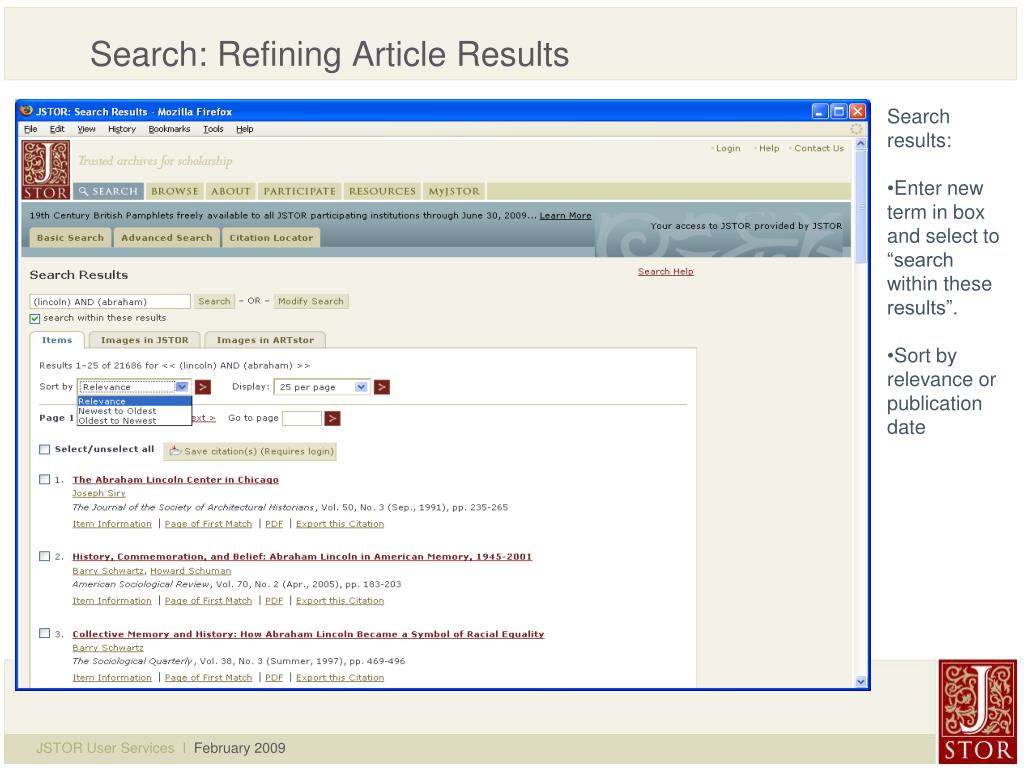The height and width of the screenshot is (768, 1024).
Task: Toggle search within these results checkbox
Action: point(35,319)
